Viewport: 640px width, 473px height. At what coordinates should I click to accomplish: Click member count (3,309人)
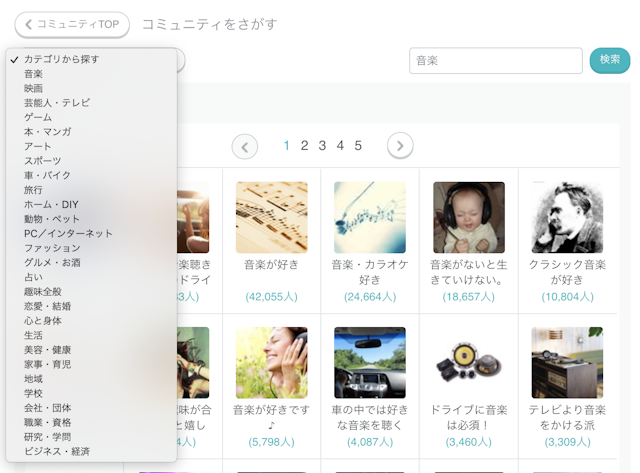click(x=567, y=442)
